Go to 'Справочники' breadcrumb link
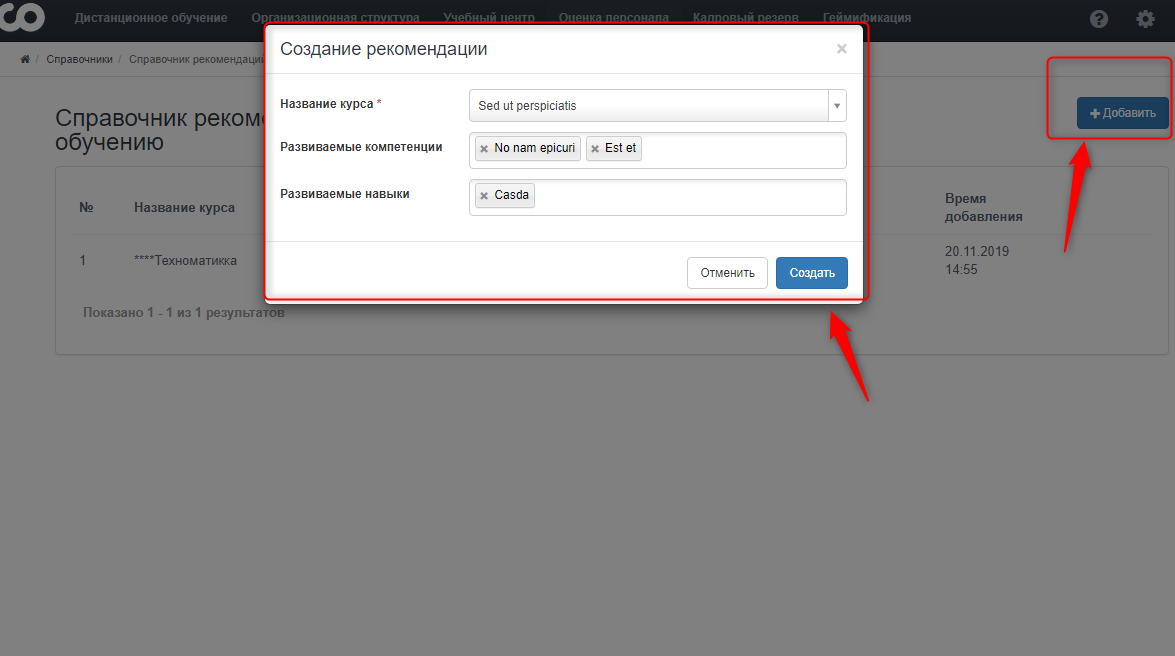The image size is (1175, 656). [x=79, y=59]
